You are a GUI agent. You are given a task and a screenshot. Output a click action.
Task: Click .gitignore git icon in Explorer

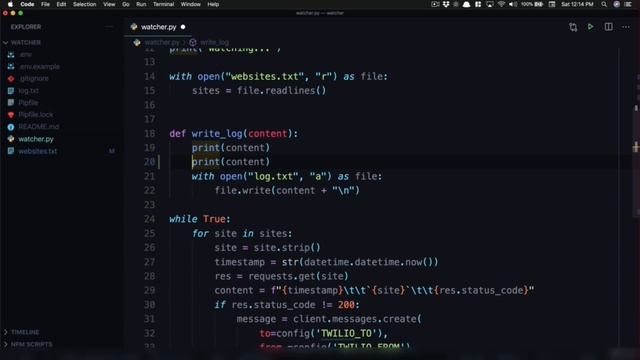(x=11, y=78)
